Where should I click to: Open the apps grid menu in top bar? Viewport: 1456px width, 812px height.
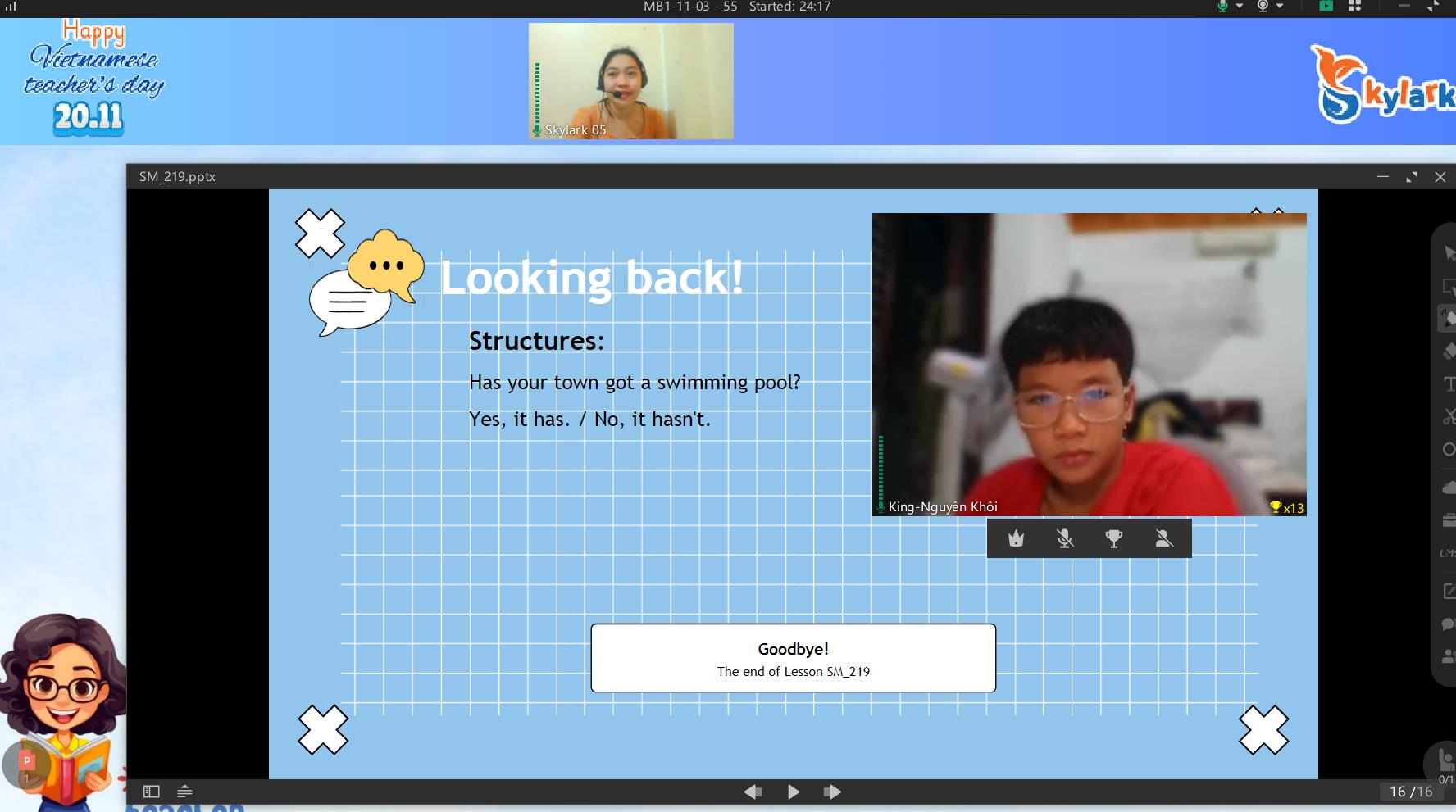[x=1354, y=7]
